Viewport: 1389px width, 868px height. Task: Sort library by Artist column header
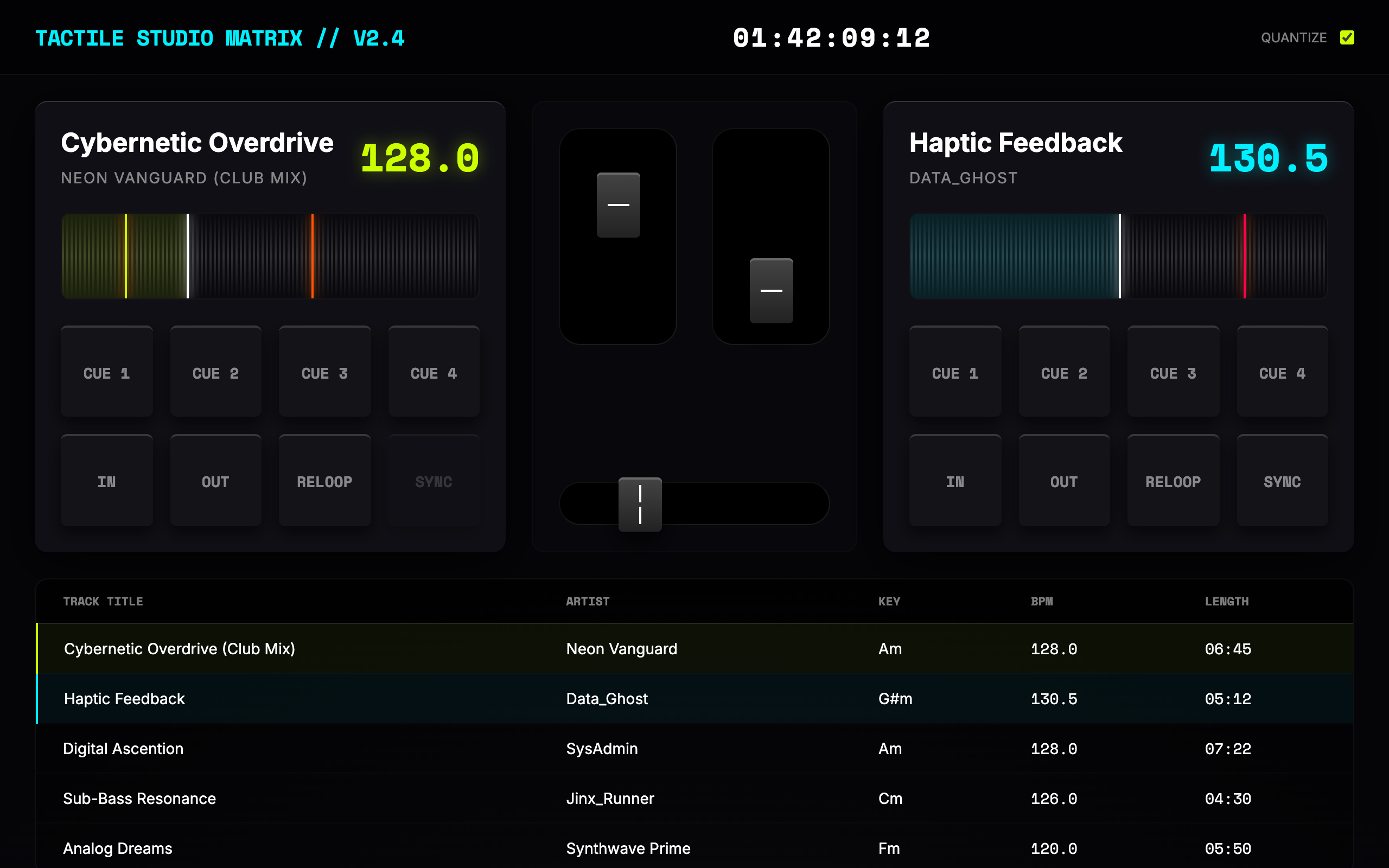click(x=587, y=601)
